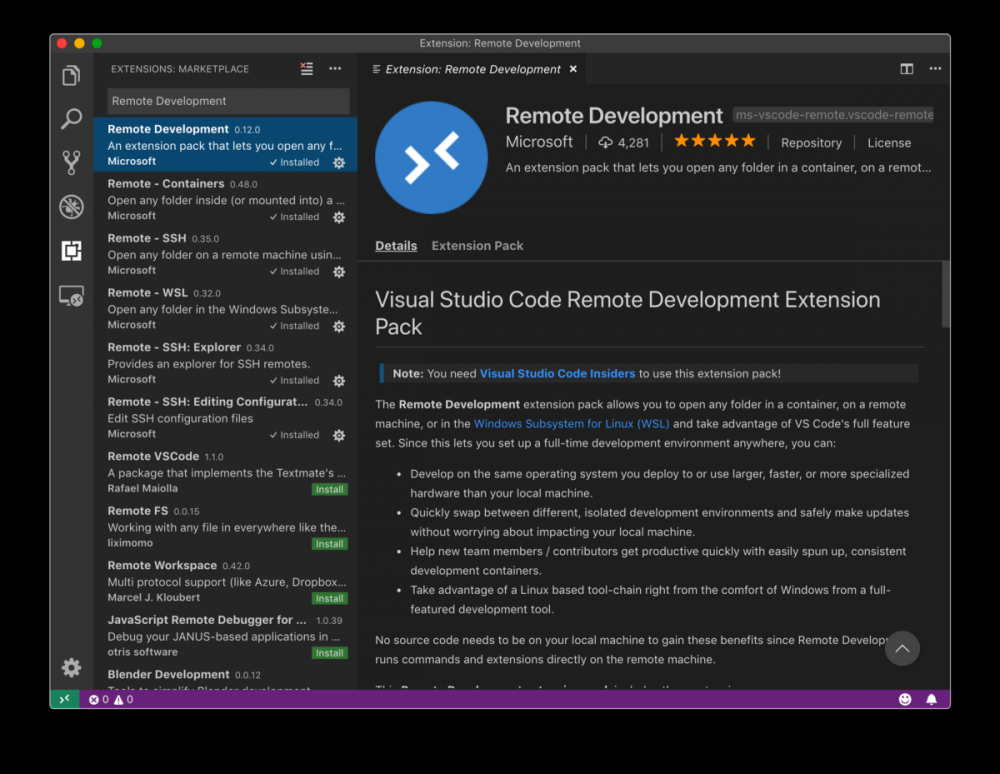
Task: Close the Extension: Remote Development tab
Action: click(x=573, y=69)
